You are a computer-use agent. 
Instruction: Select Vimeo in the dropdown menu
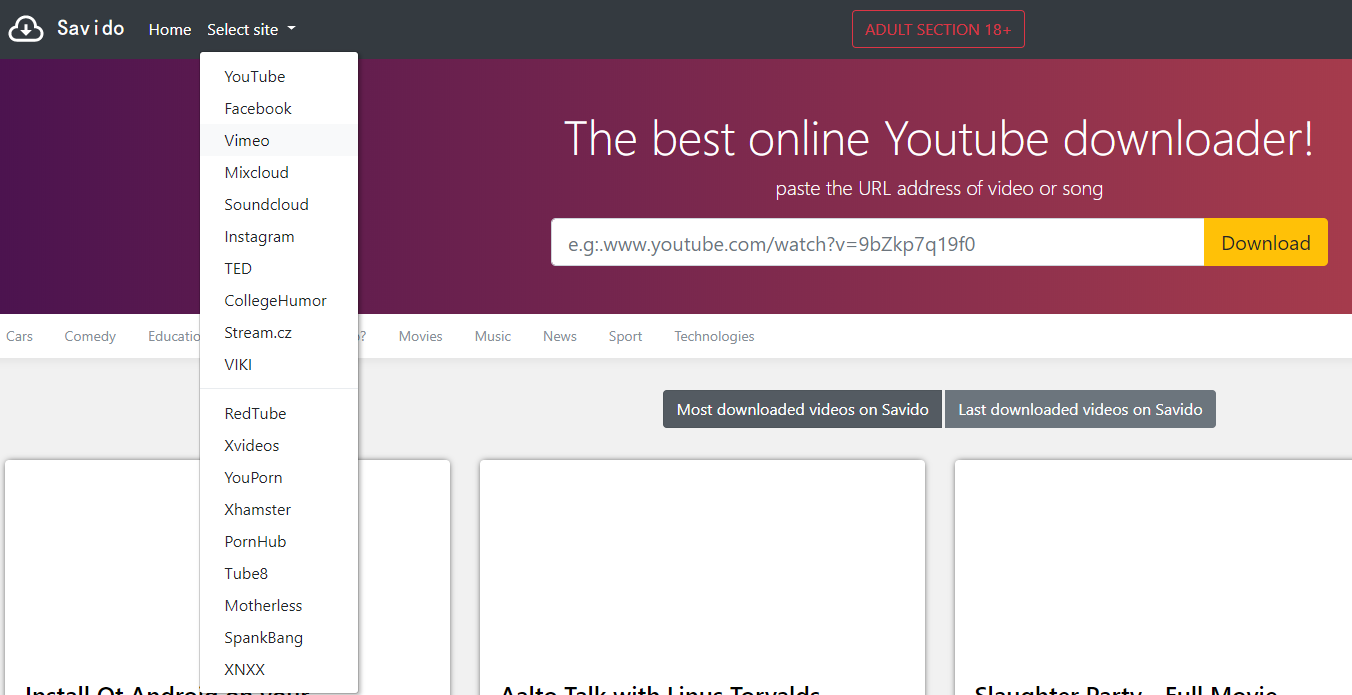(x=279, y=140)
